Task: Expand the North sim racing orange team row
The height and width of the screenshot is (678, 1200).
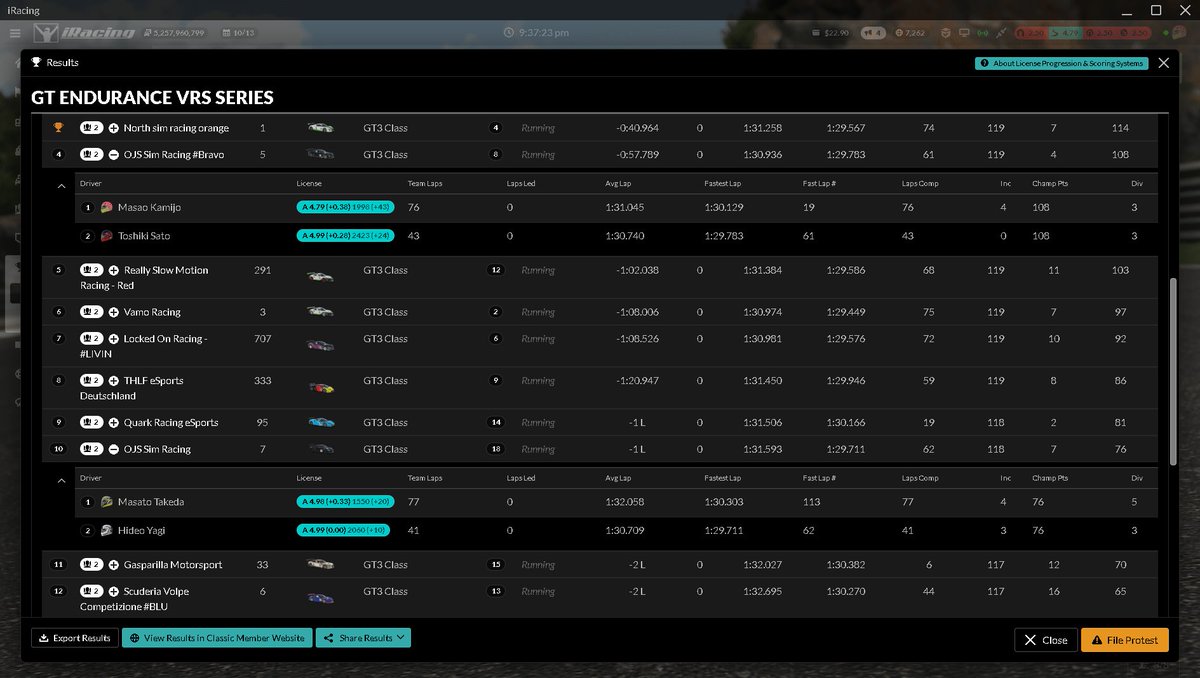Action: tap(114, 128)
